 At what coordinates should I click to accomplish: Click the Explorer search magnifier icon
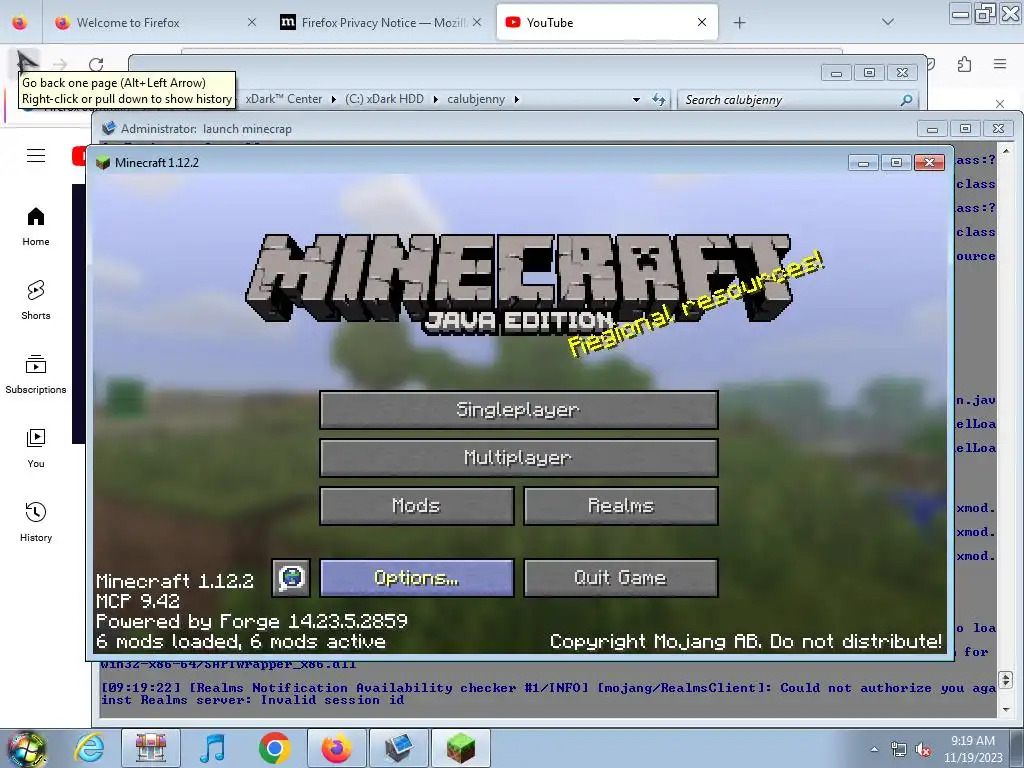906,100
